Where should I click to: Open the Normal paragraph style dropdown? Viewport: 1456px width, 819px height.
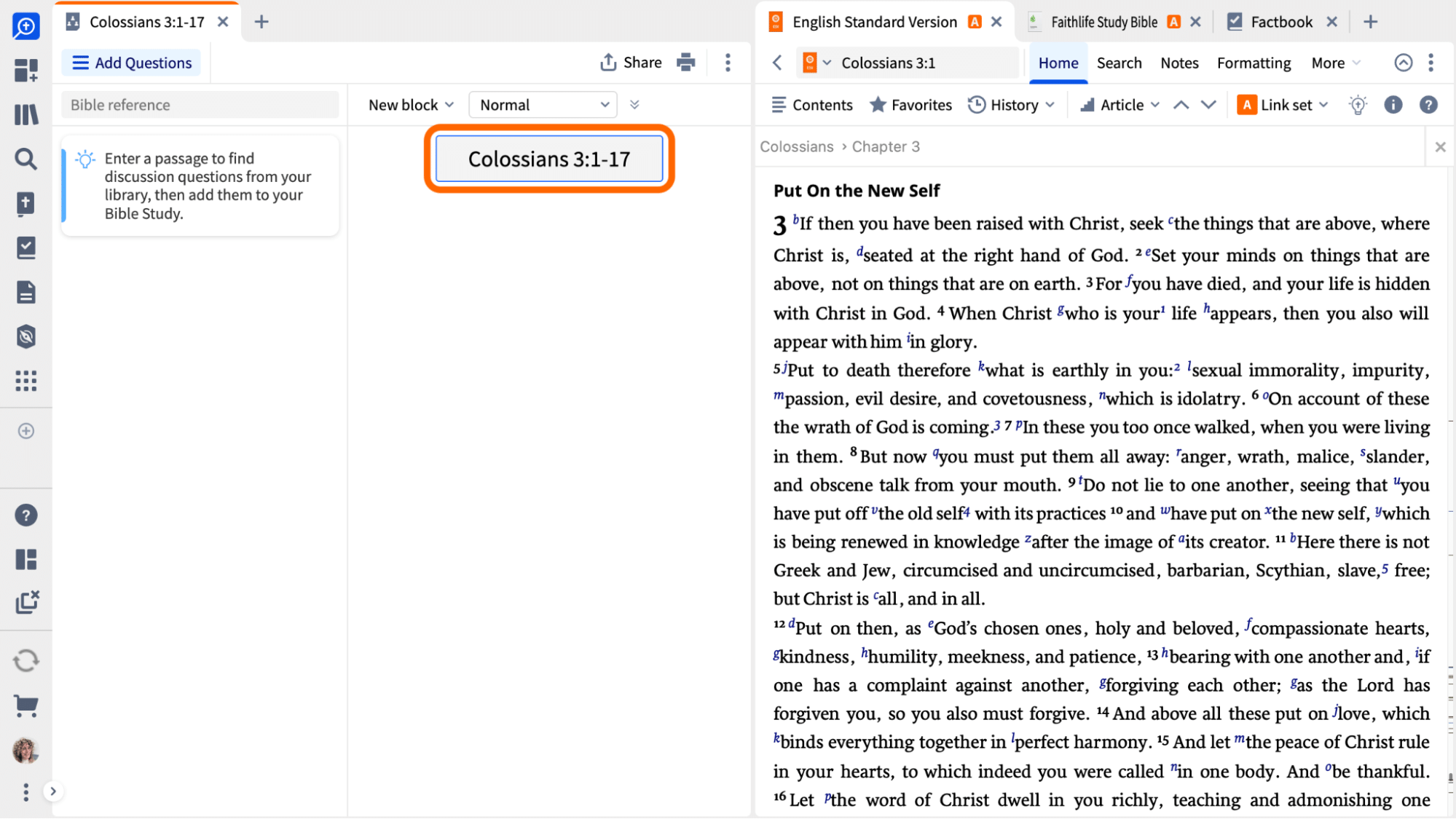click(543, 105)
